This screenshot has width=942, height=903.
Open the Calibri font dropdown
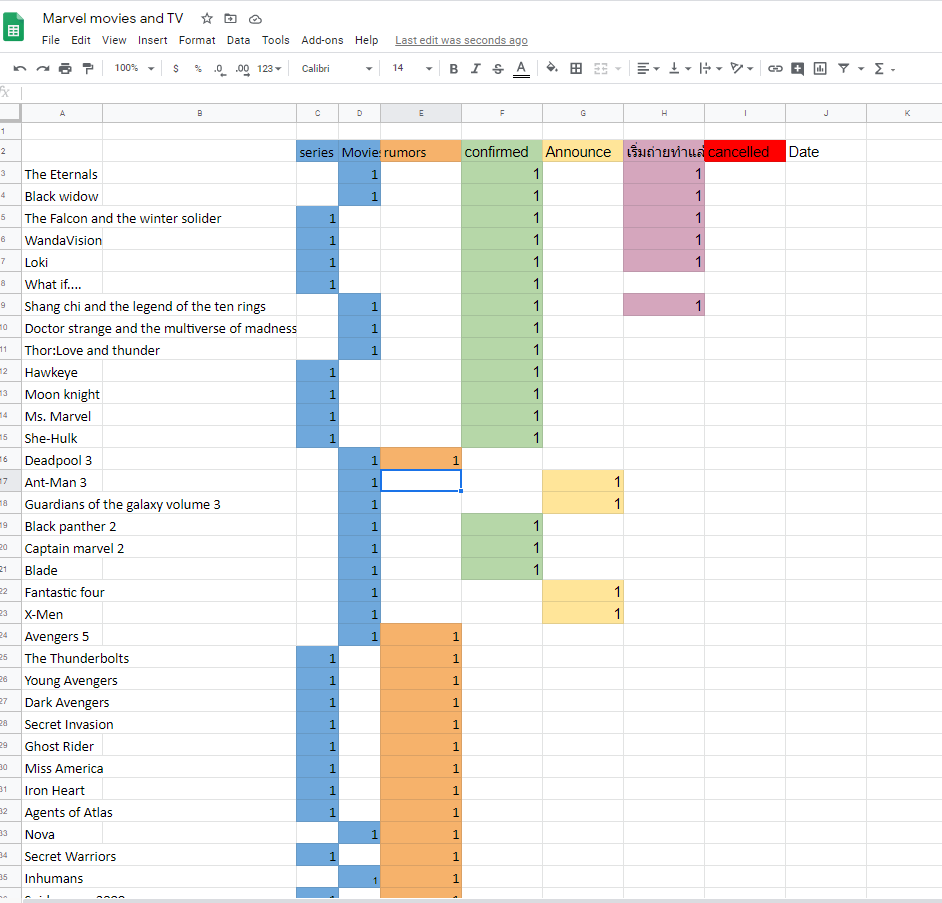point(336,68)
